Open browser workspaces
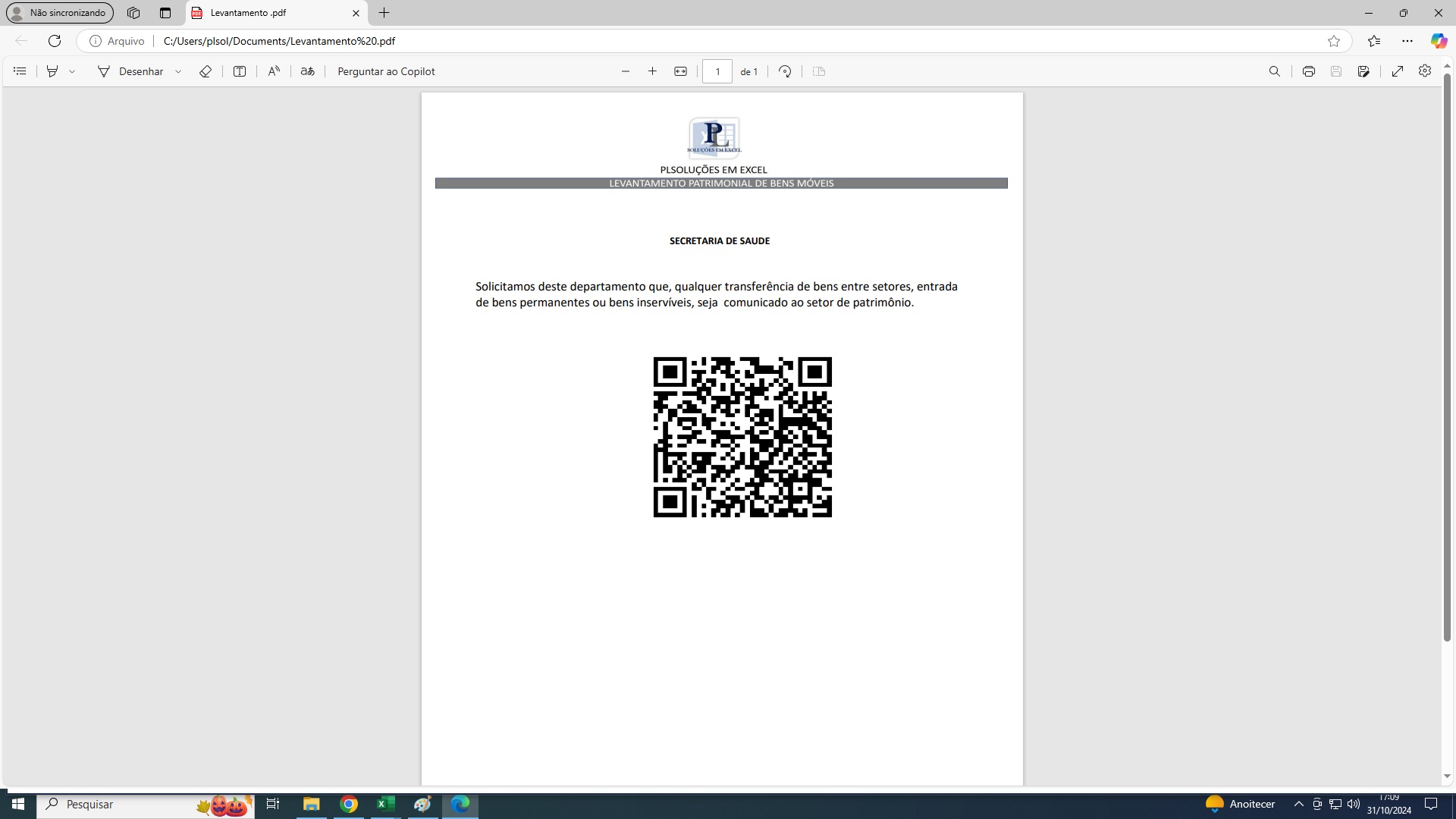 pos(133,13)
